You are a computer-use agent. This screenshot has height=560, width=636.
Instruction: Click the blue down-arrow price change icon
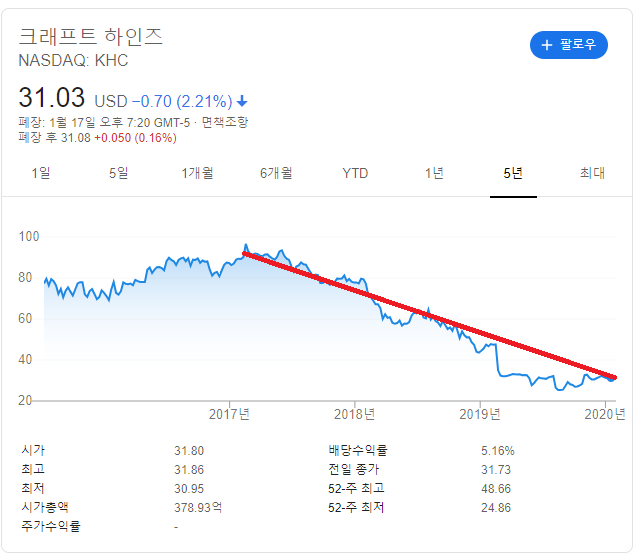click(x=242, y=101)
